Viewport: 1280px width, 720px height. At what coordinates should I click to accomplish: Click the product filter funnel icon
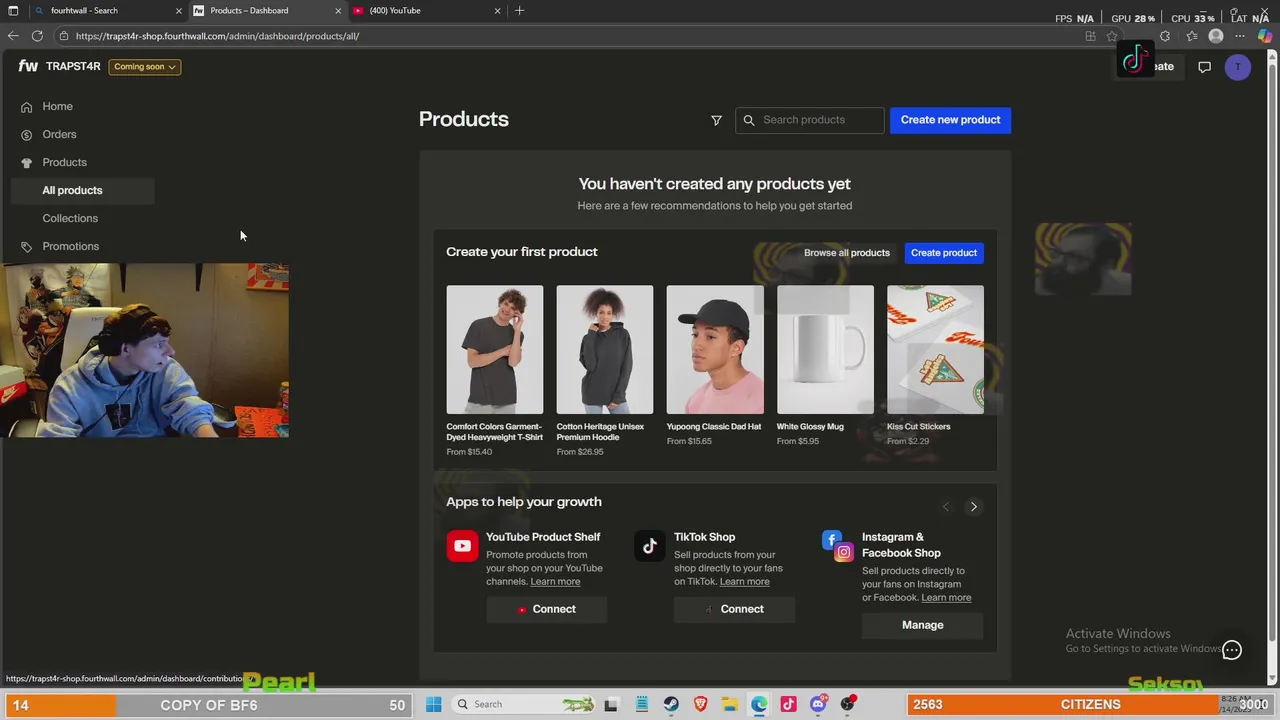pyautogui.click(x=716, y=120)
